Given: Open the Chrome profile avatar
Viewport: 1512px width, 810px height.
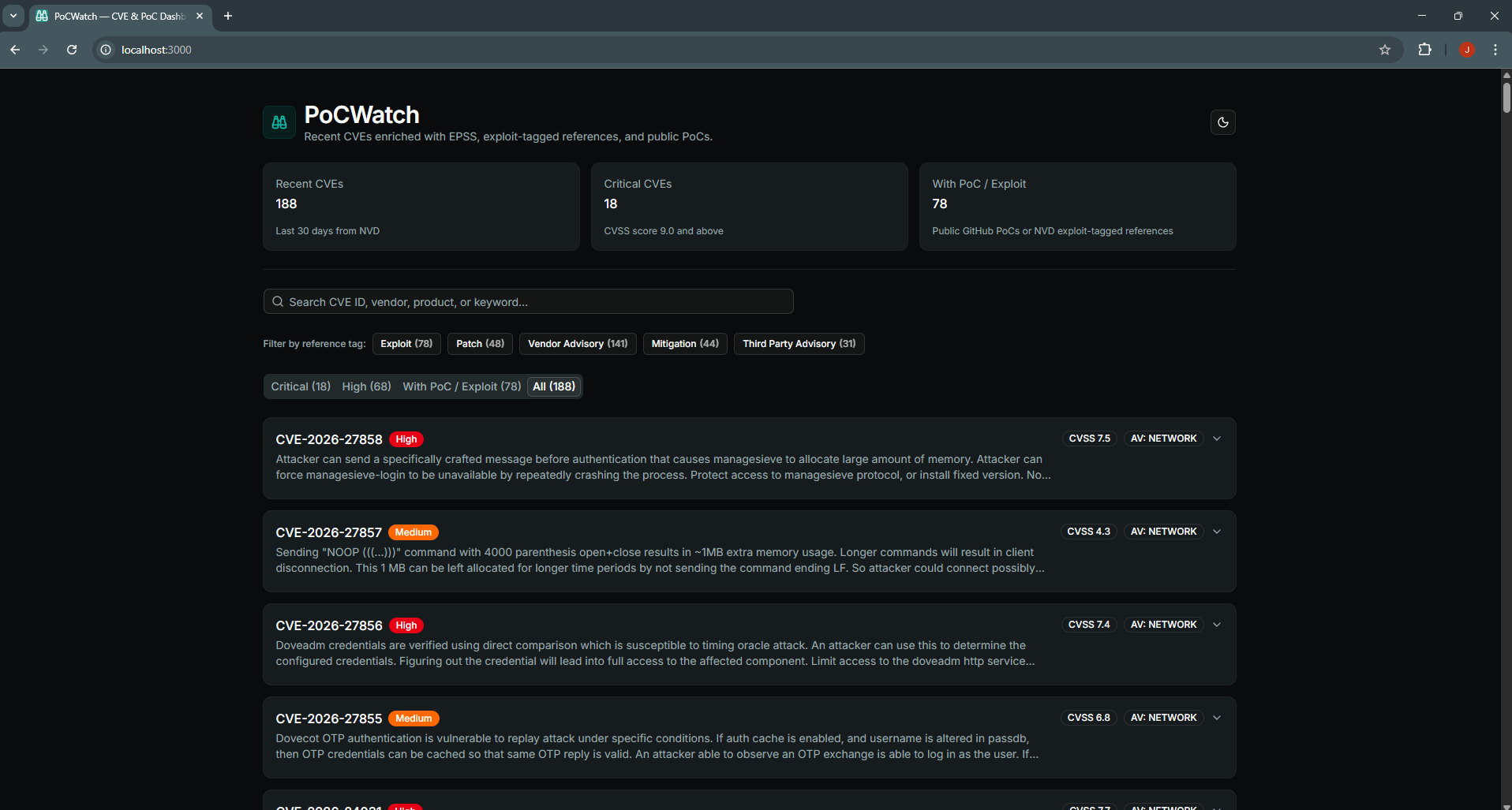Looking at the screenshot, I should pyautogui.click(x=1467, y=50).
